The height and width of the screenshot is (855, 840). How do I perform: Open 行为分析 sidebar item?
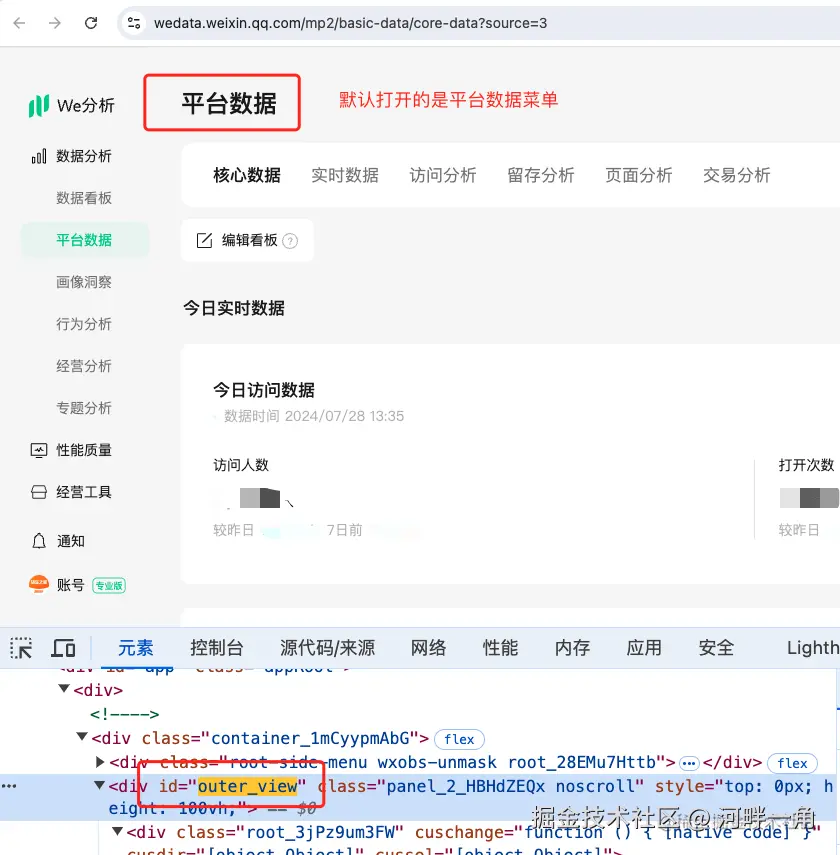pos(83,324)
